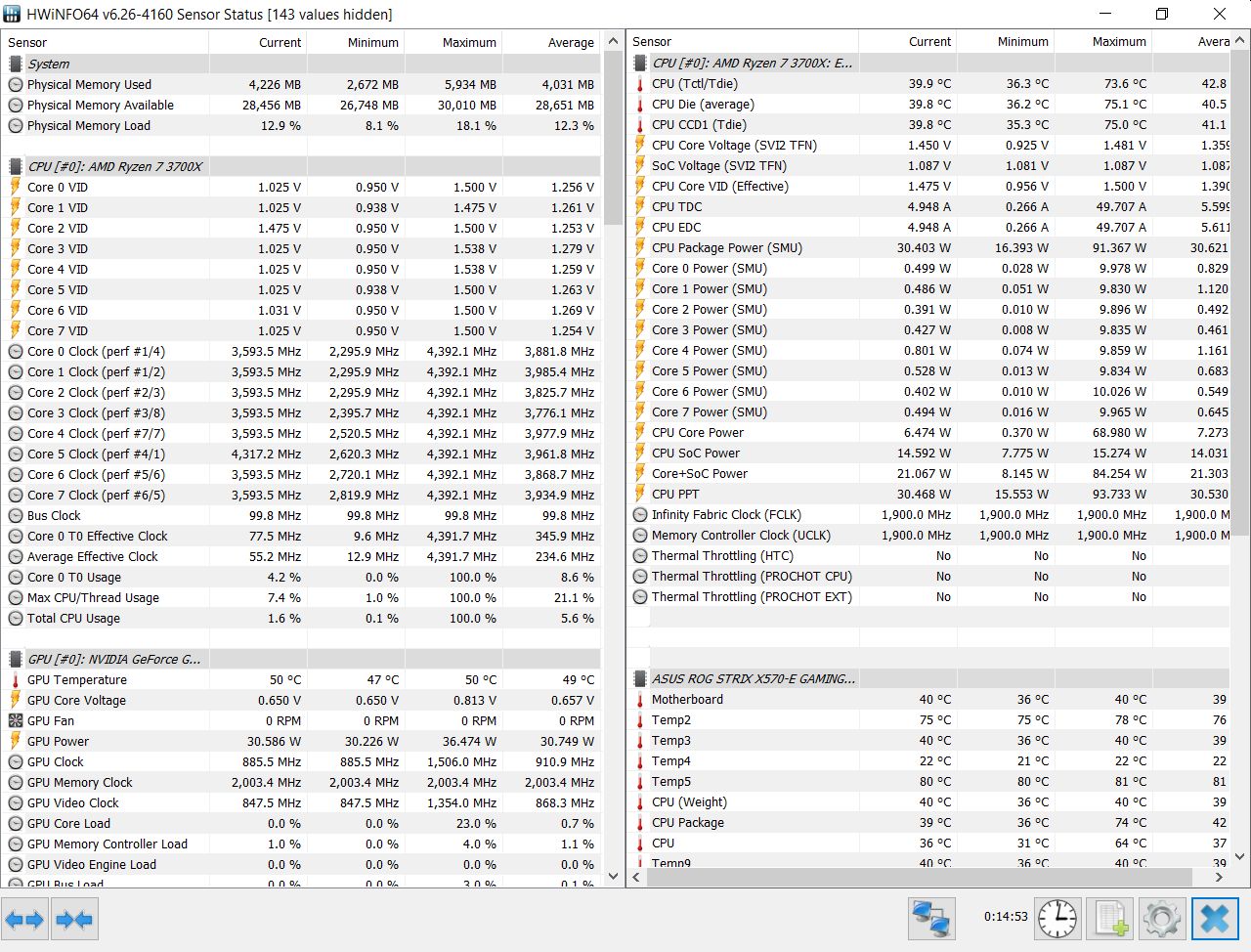Click the GPU Fan icon
1251x952 pixels.
(16, 720)
